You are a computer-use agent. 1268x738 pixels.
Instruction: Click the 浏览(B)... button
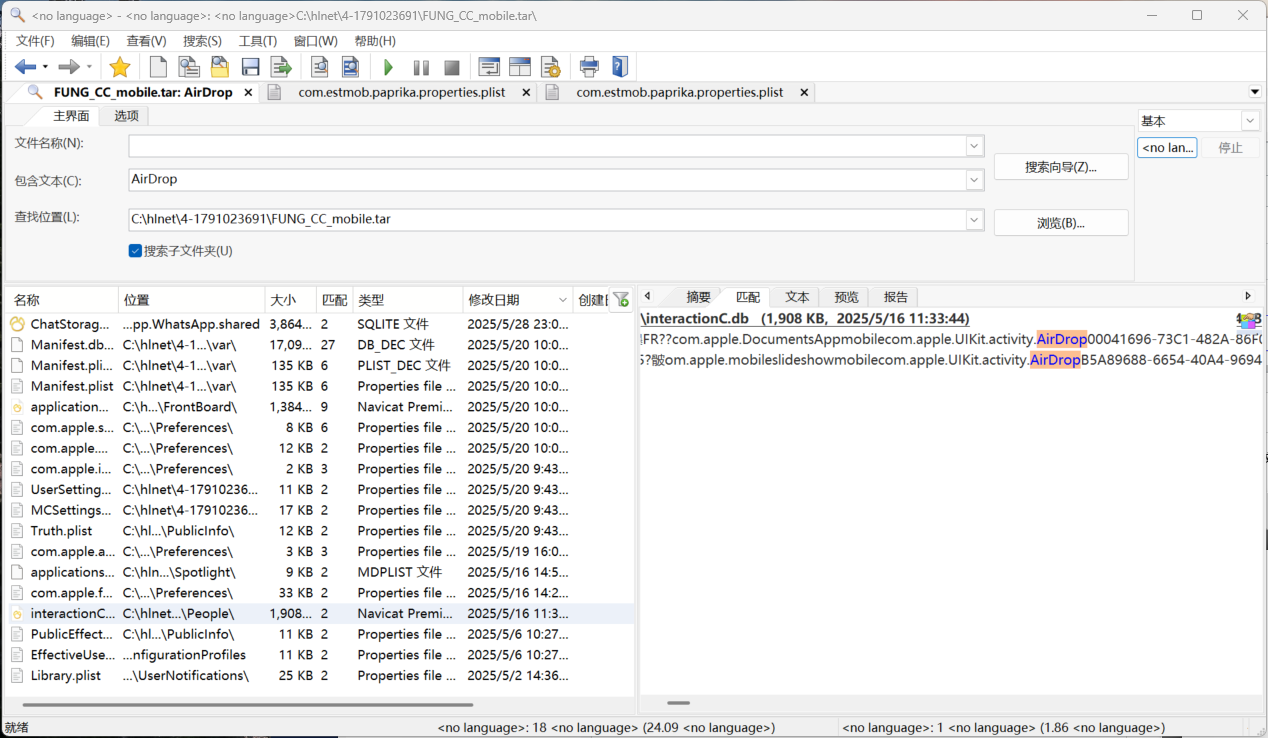point(1061,223)
